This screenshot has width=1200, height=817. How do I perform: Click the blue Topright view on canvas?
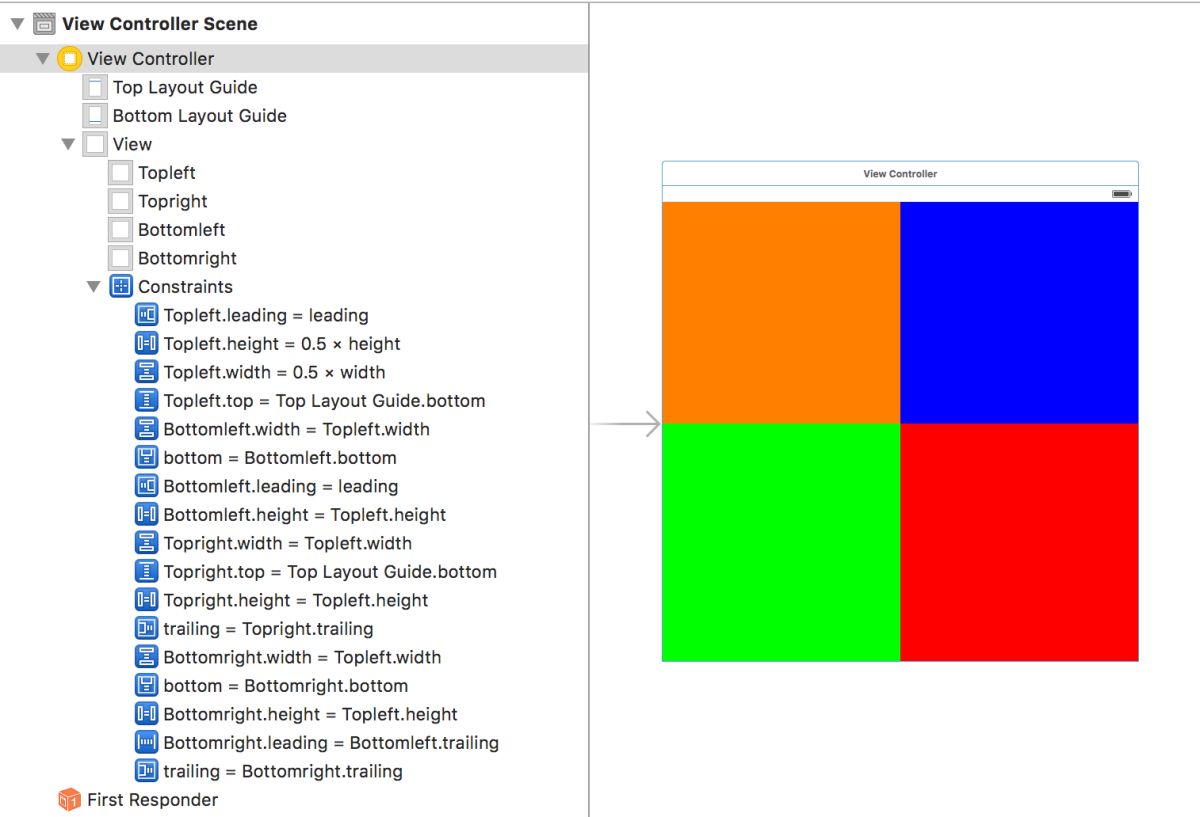pyautogui.click(x=1019, y=312)
